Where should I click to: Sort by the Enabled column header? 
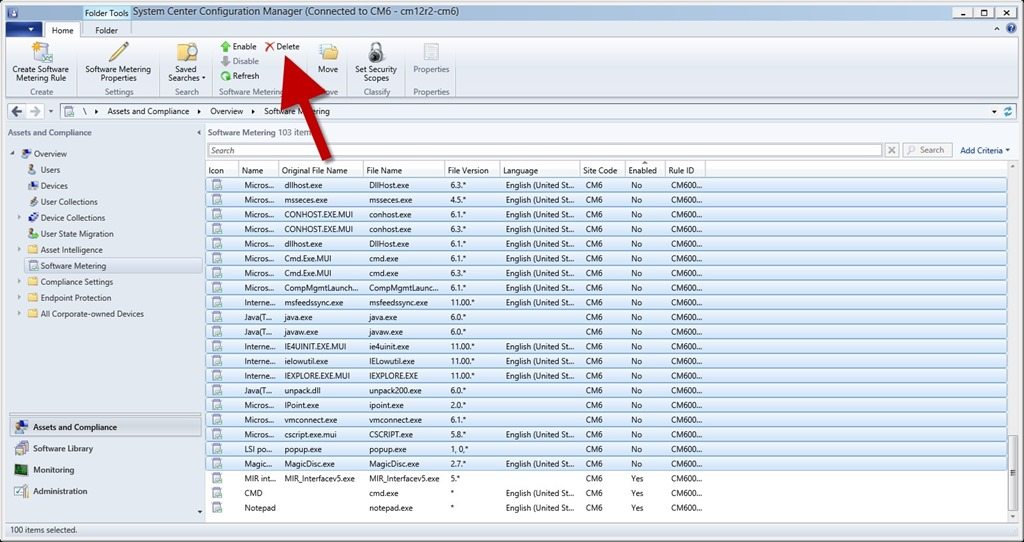645,170
